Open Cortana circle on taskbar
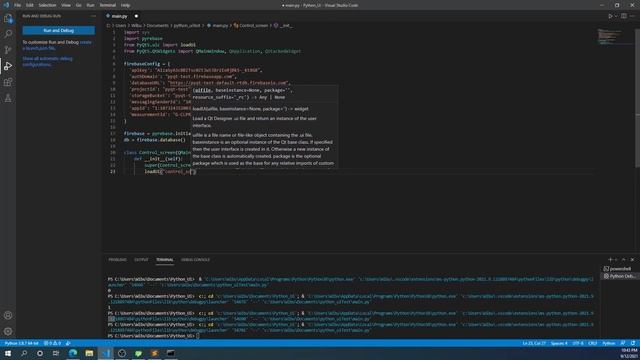640x360 pixels. pyautogui.click(x=40, y=353)
